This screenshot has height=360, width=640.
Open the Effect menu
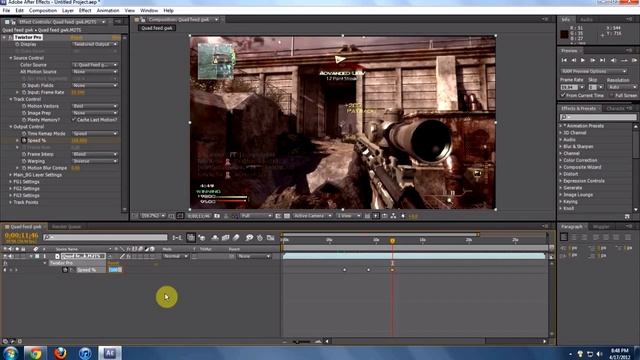point(85,11)
